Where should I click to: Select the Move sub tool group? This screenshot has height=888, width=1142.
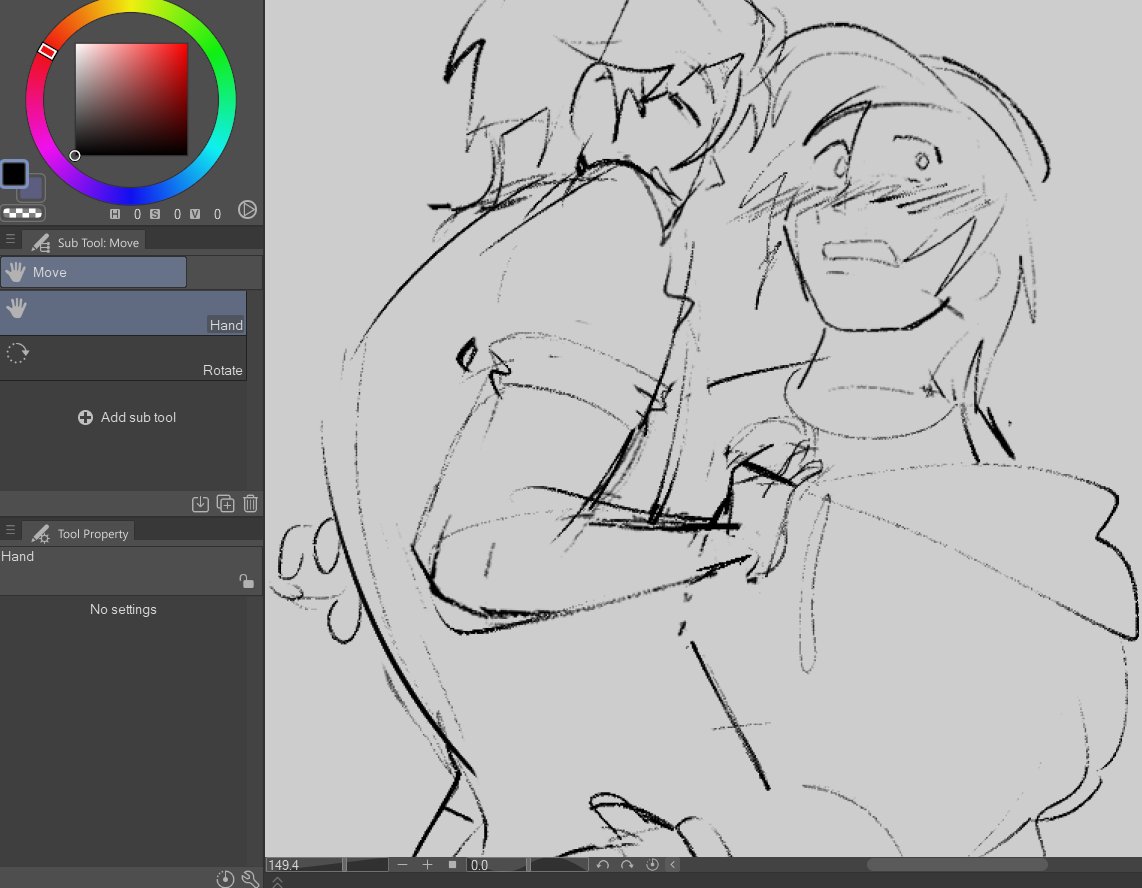(93, 272)
